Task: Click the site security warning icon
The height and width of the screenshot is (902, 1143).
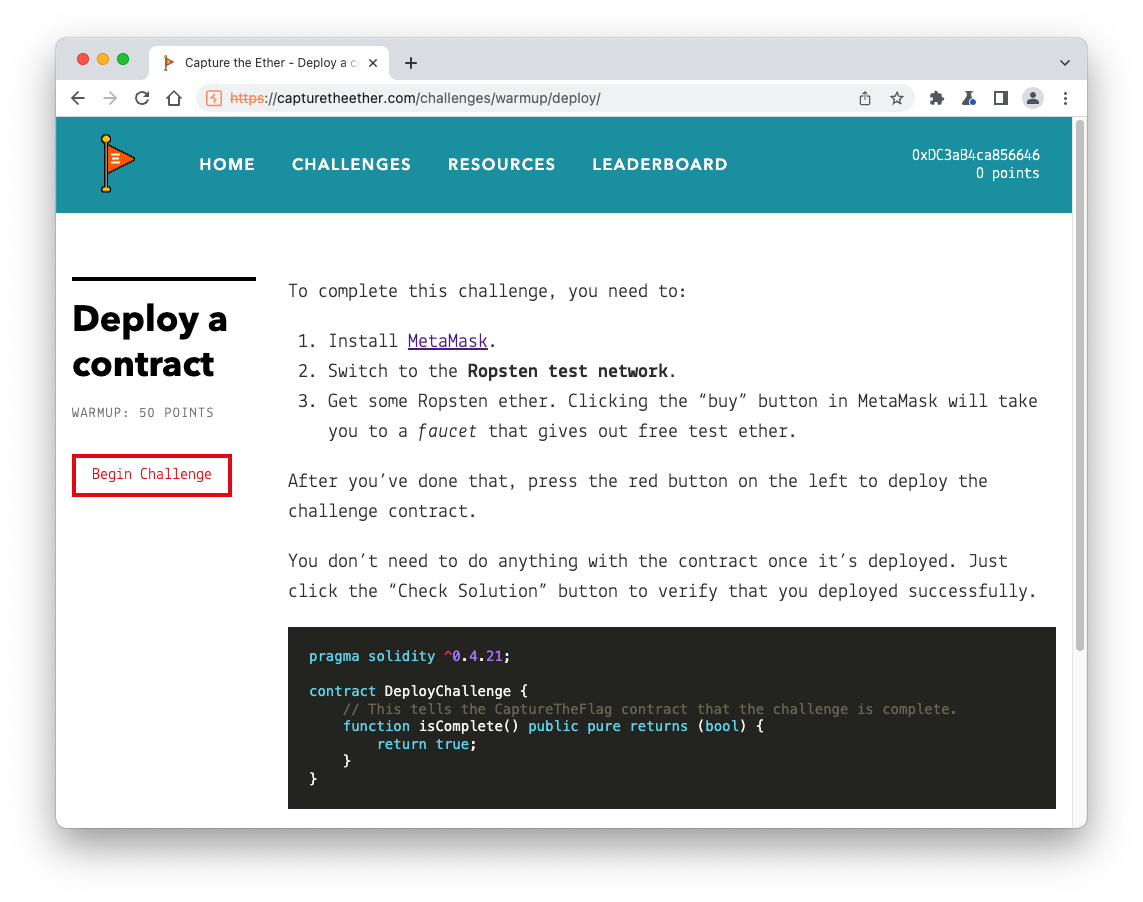Action: point(214,98)
